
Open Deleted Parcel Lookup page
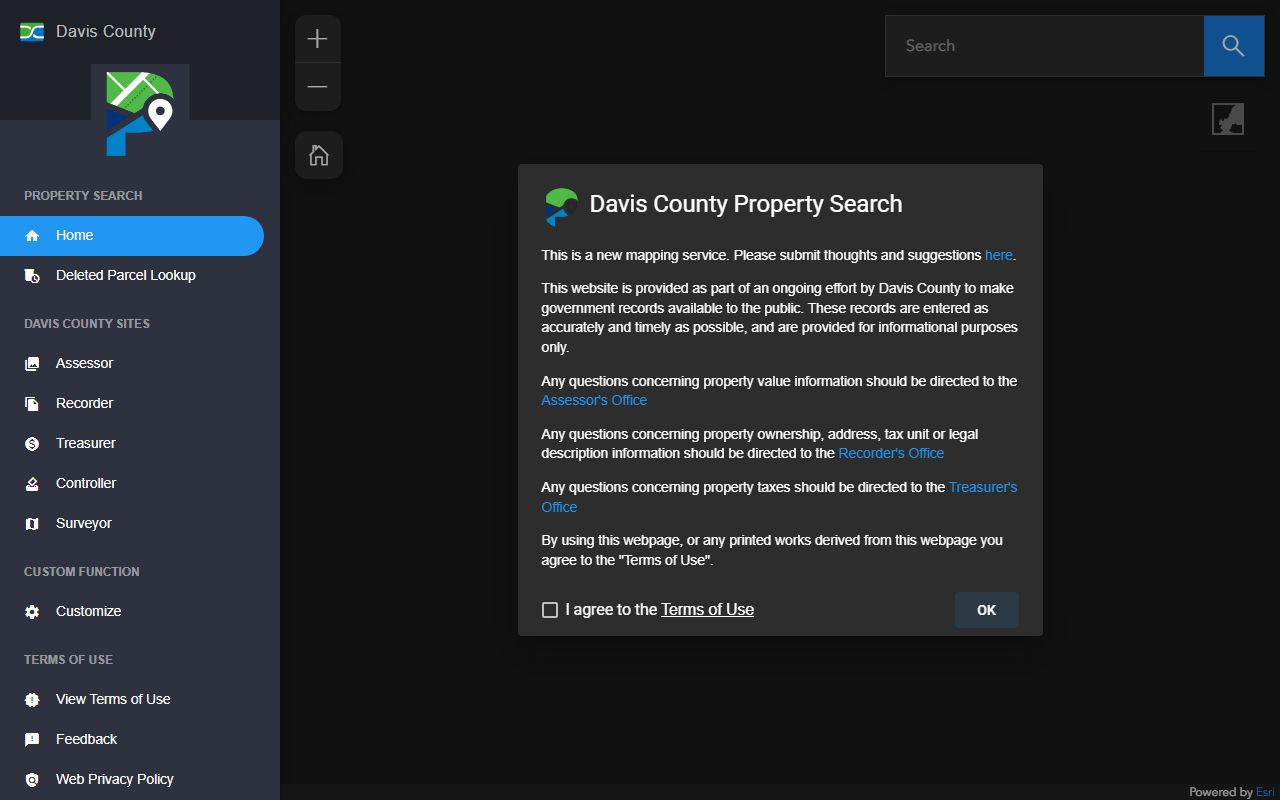132,276
